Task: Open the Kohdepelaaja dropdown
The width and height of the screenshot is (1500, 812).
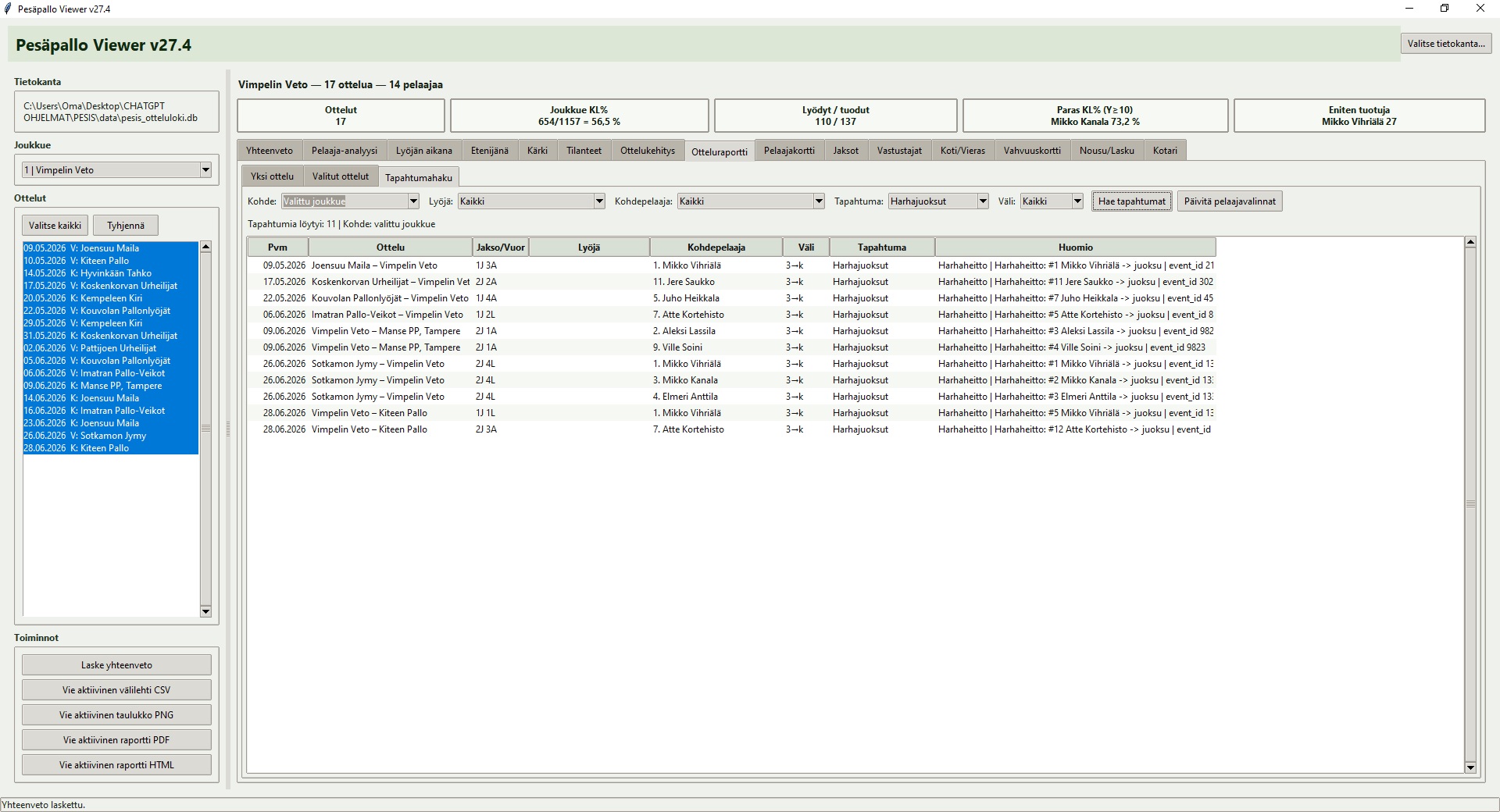Action: 751,201
